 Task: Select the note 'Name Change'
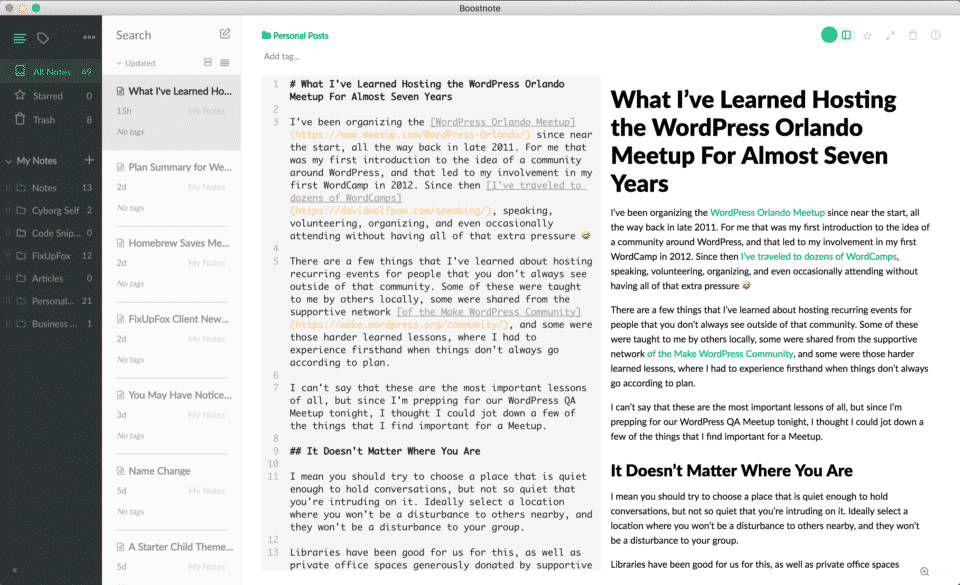coord(171,492)
